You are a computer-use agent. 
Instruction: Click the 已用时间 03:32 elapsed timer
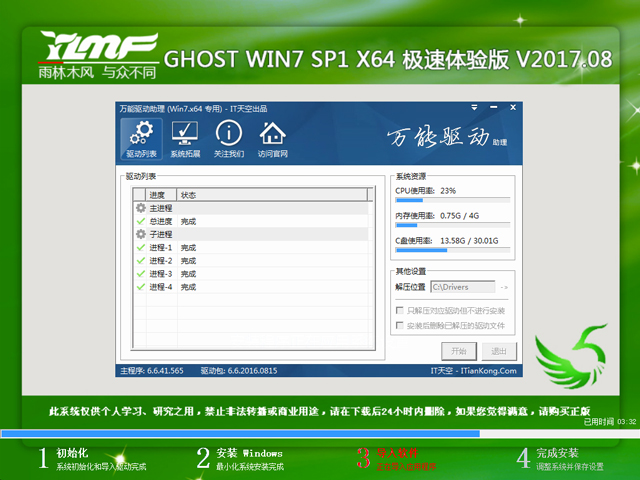pyautogui.click(x=610, y=422)
